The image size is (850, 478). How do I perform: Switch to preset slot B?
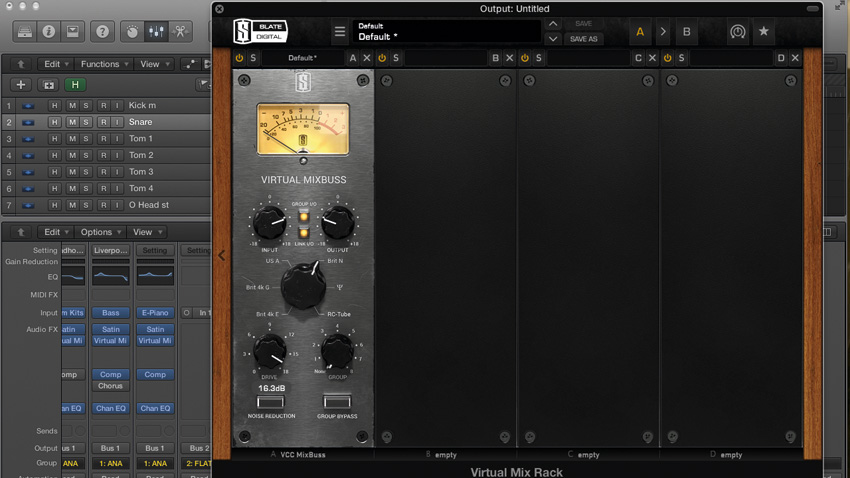(x=686, y=32)
